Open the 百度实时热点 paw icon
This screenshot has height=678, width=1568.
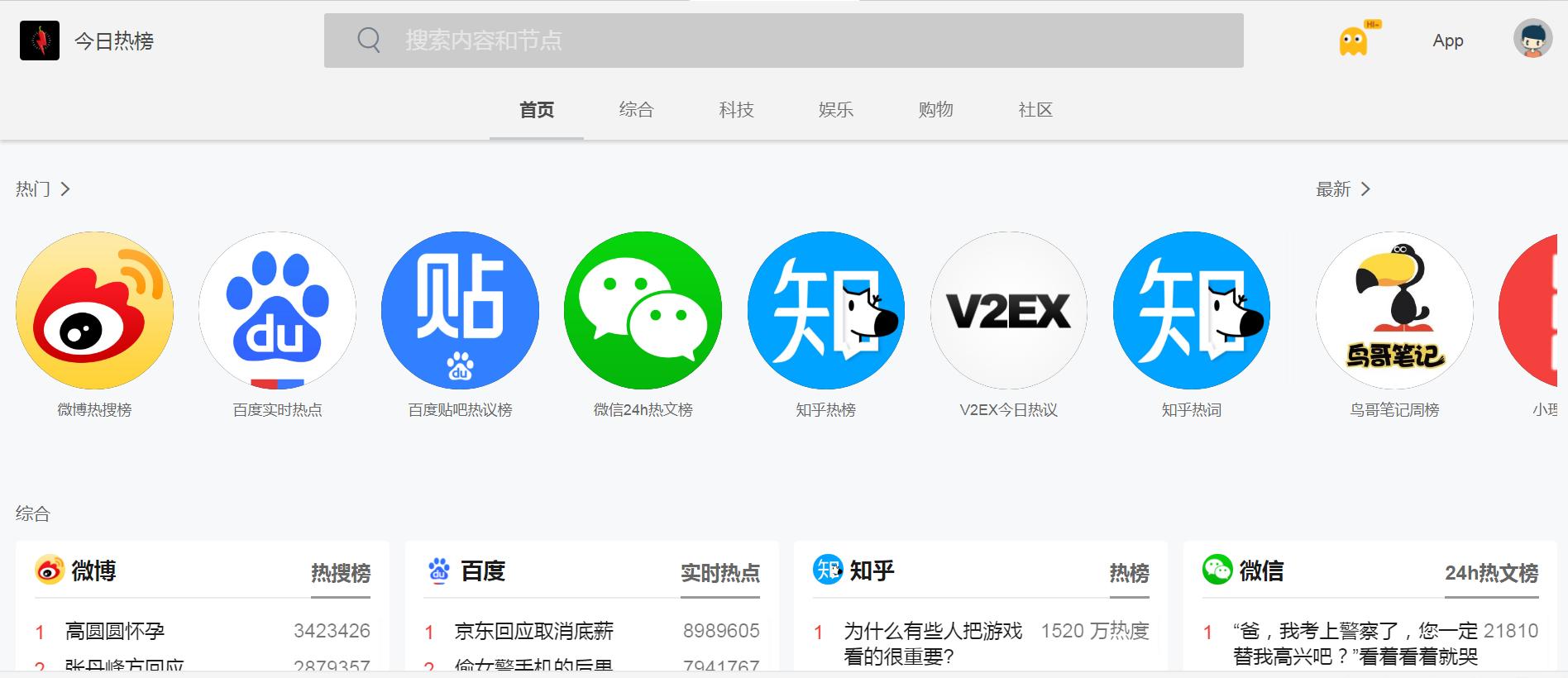[278, 310]
